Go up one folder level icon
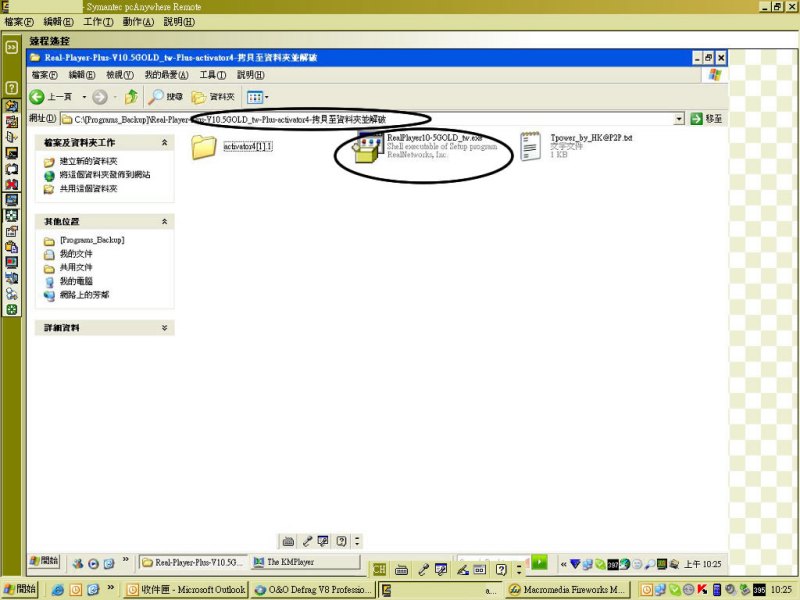Screen dimensions: 800x600 132,96
